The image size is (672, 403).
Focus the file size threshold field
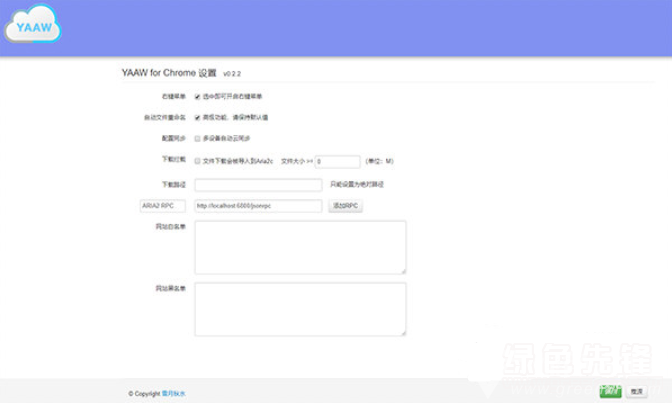point(337,162)
